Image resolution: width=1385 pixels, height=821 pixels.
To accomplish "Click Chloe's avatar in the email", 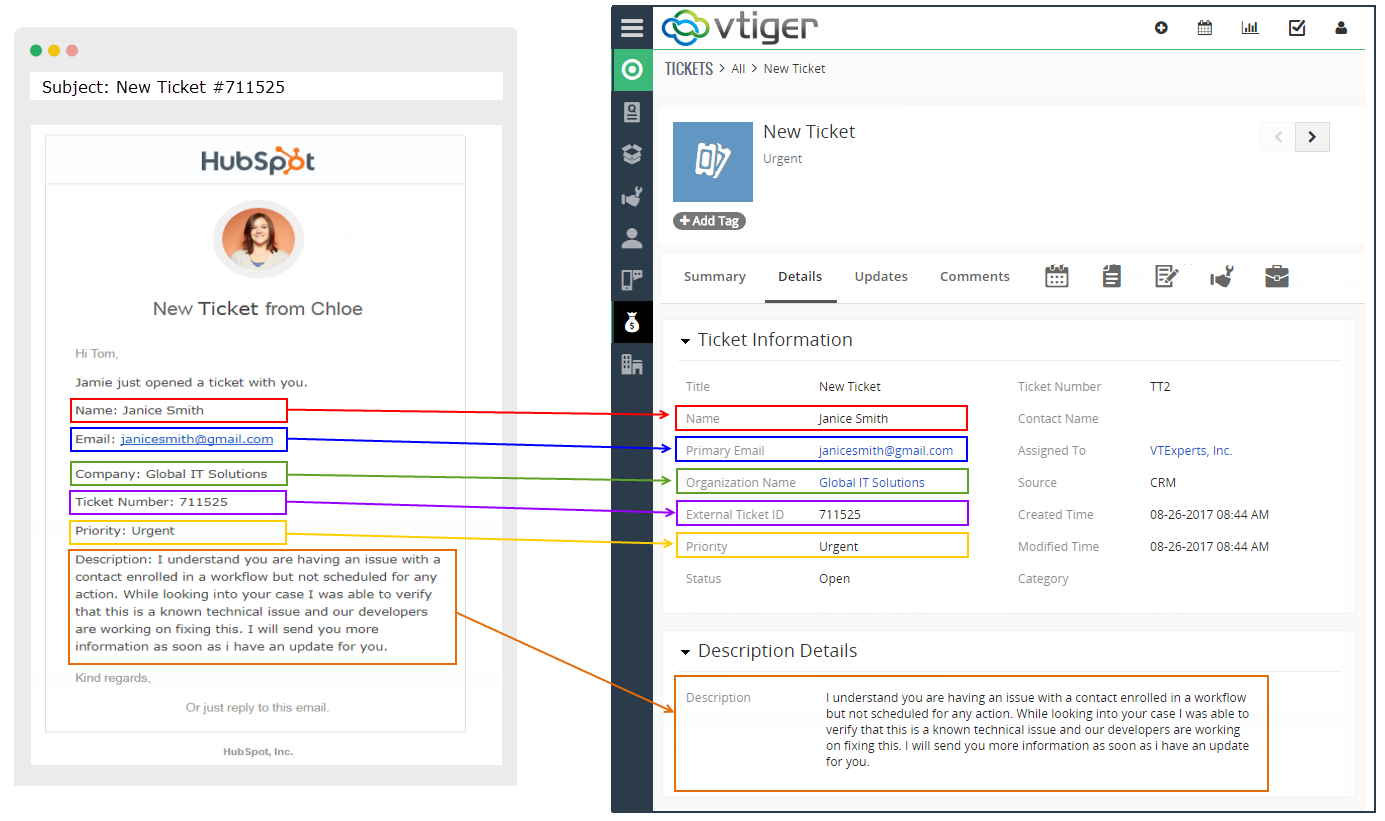I will [258, 239].
